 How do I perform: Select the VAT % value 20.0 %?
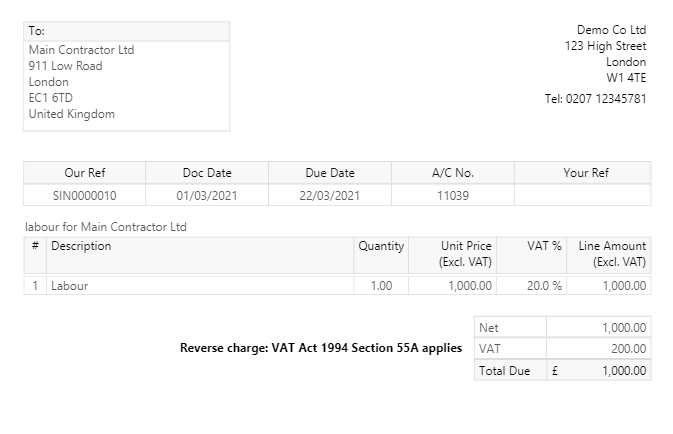point(545,286)
